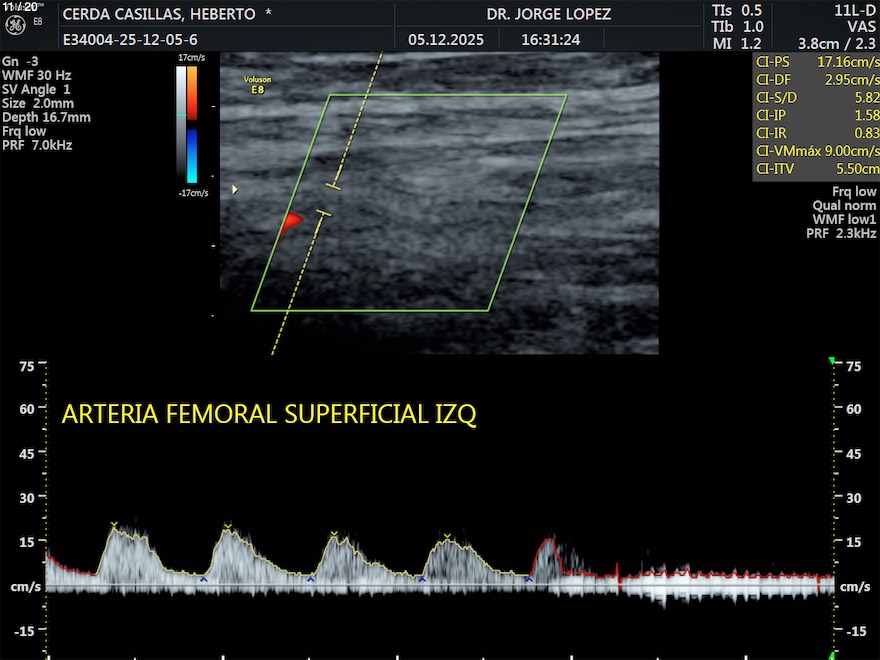Select the first systolic peak marker
The image size is (880, 660).
pyautogui.click(x=114, y=524)
